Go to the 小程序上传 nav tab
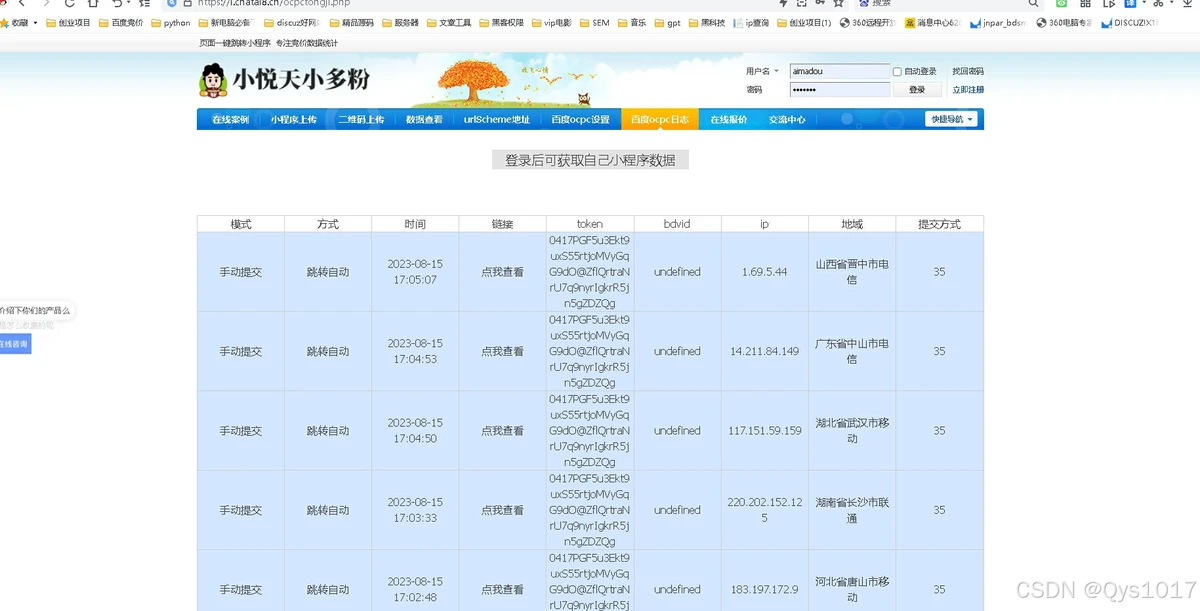 [293, 119]
